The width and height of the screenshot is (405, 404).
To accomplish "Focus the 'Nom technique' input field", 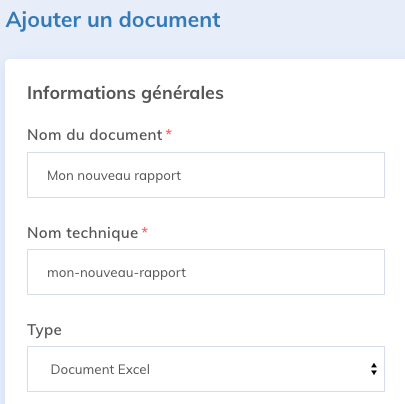I will click(206, 272).
